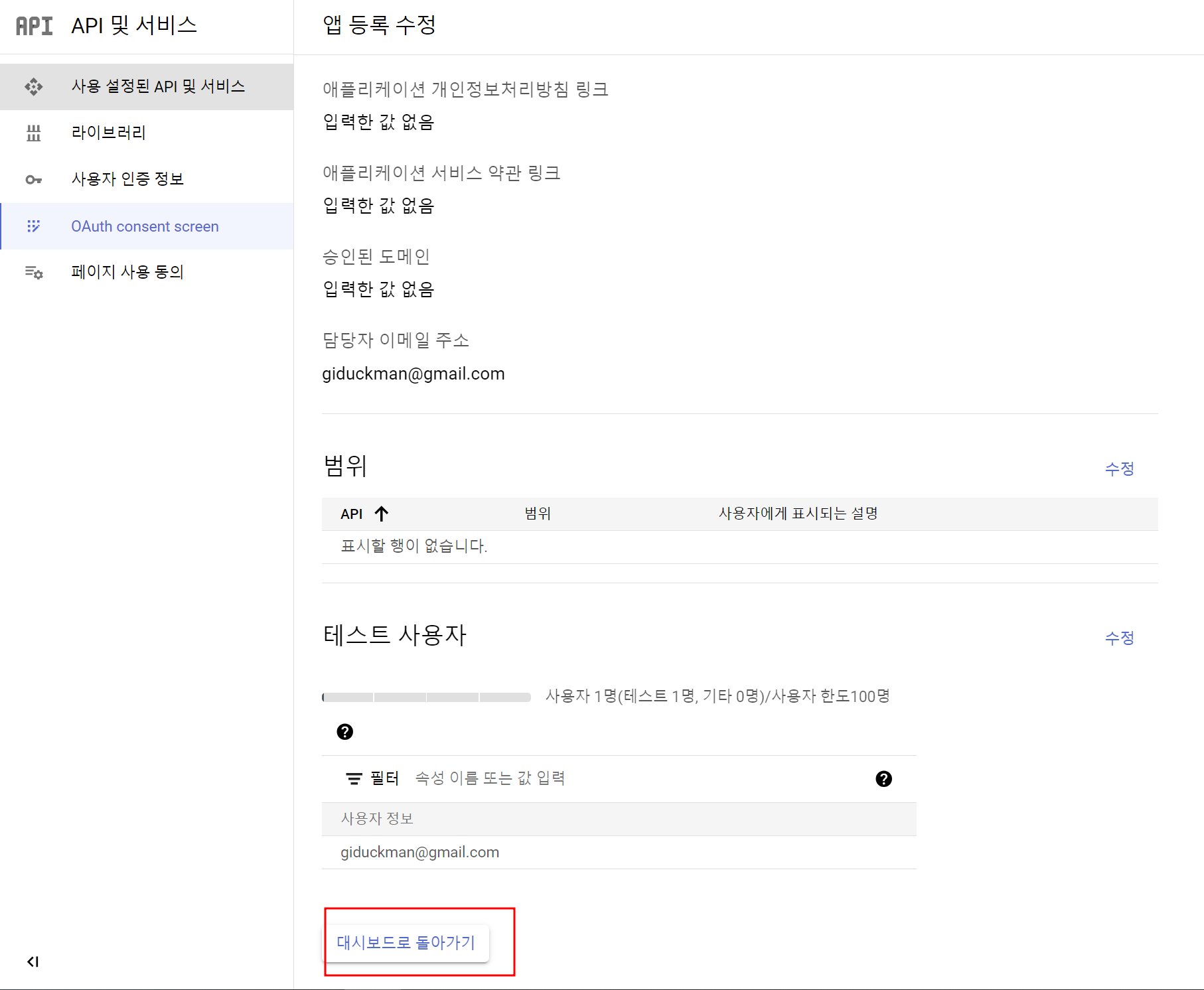Sort by API column arrow
This screenshot has width=1204, height=990.
pyautogui.click(x=382, y=514)
